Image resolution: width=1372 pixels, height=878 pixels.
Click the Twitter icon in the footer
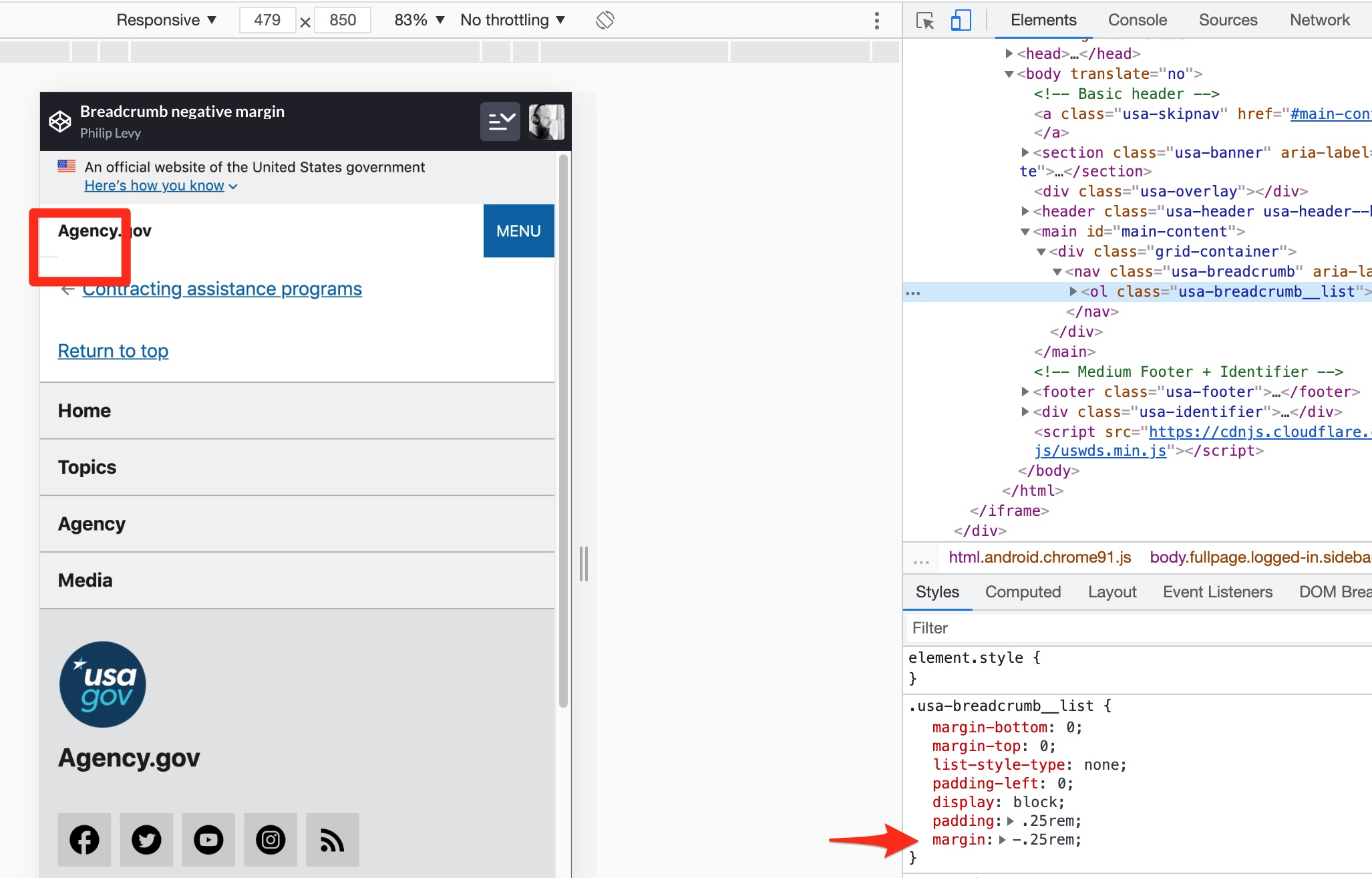tap(146, 840)
